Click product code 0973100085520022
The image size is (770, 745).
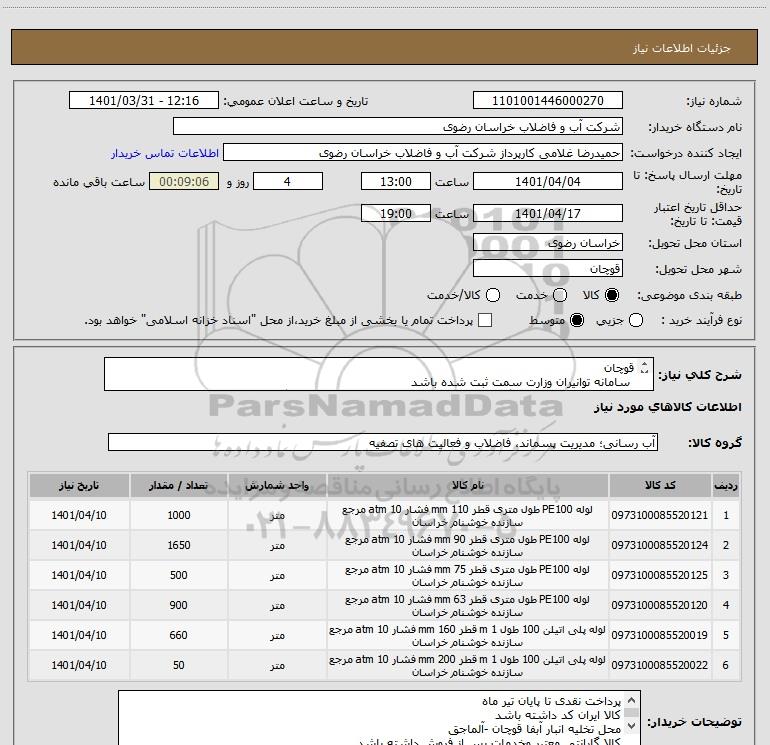[660, 665]
